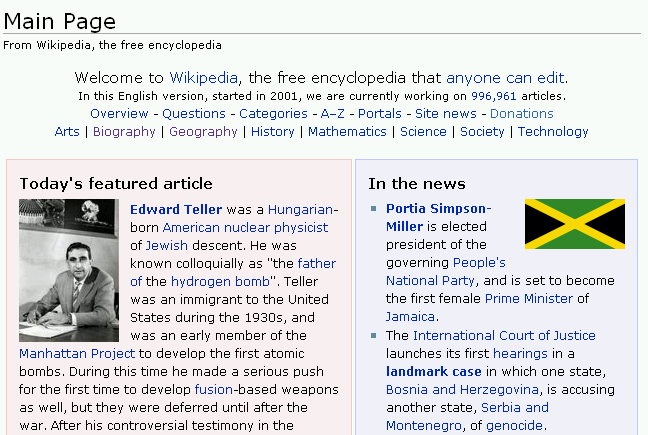Follow the Hungarian link
The image size is (648, 435).
(x=300, y=209)
